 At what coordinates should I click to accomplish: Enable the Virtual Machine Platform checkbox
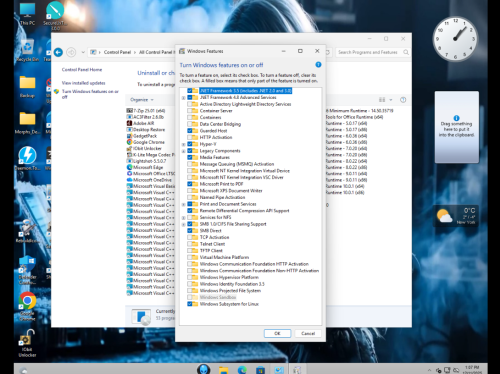tap(189, 257)
